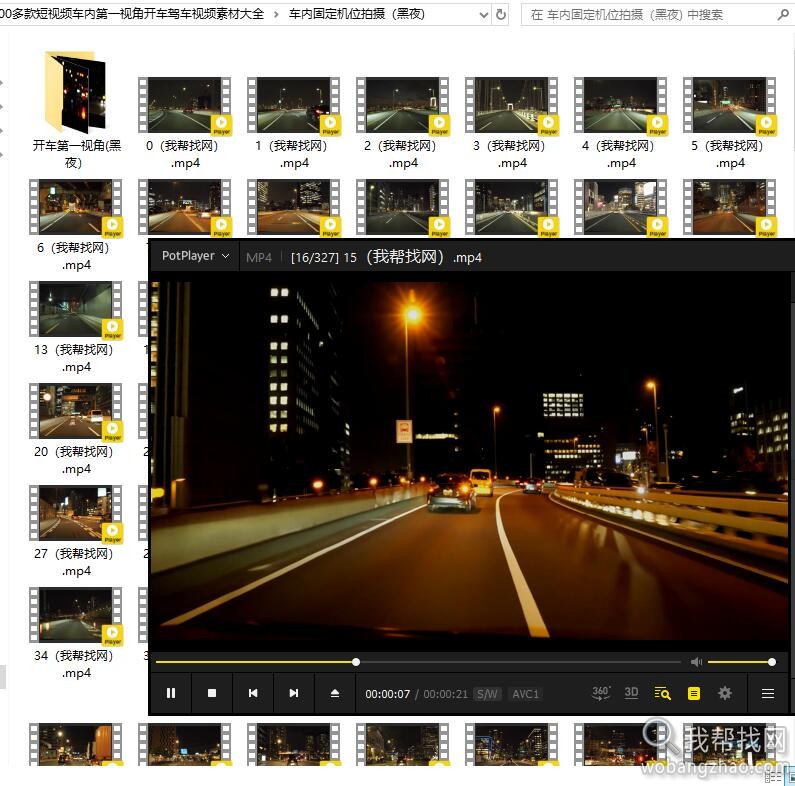Toggle the yellow playlist panel icon
This screenshot has height=786, width=795.
[694, 693]
